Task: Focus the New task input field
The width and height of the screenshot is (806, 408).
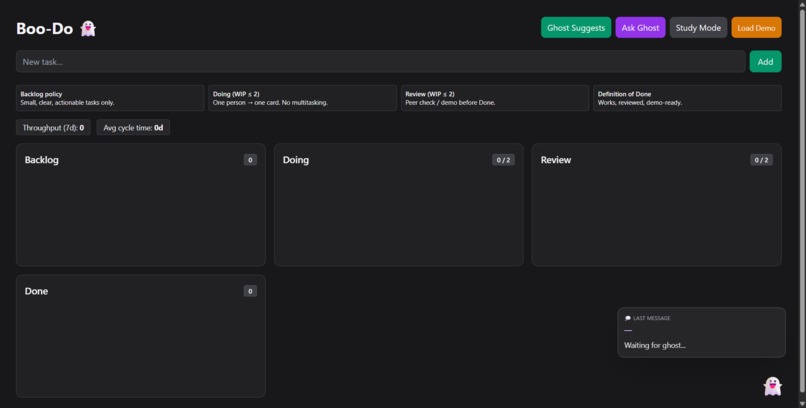Action: point(380,62)
